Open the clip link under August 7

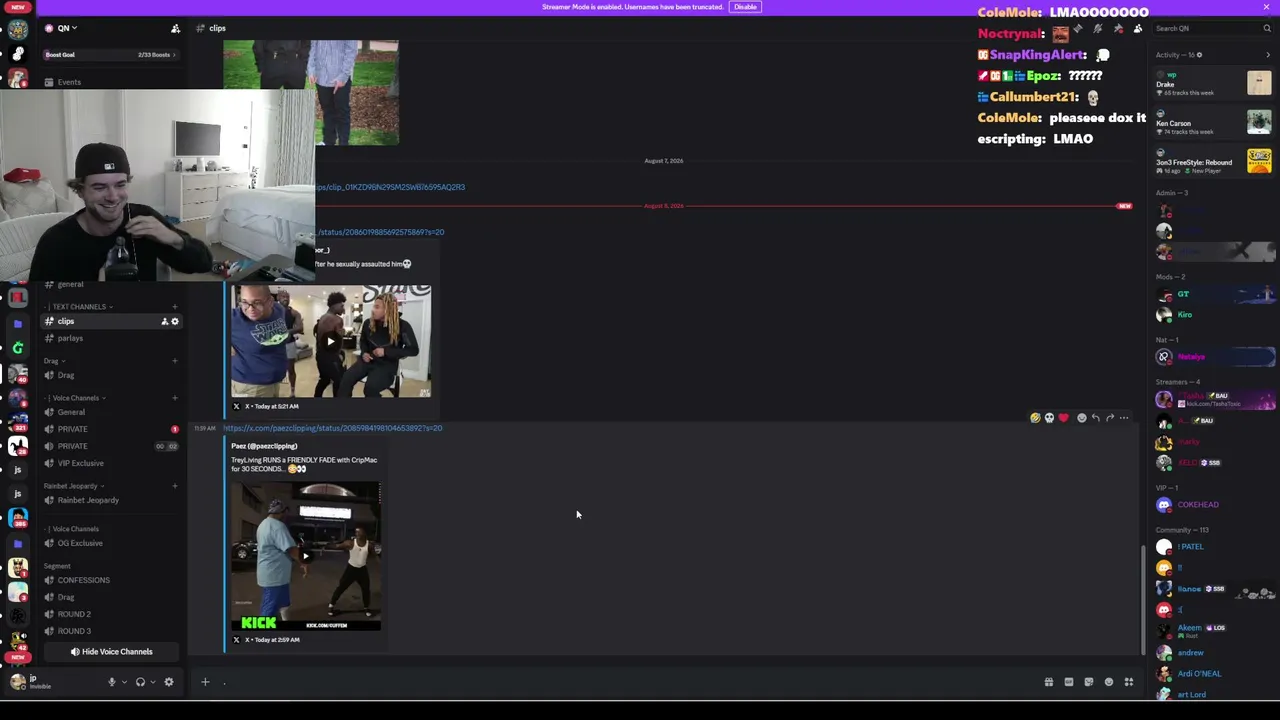tap(391, 187)
